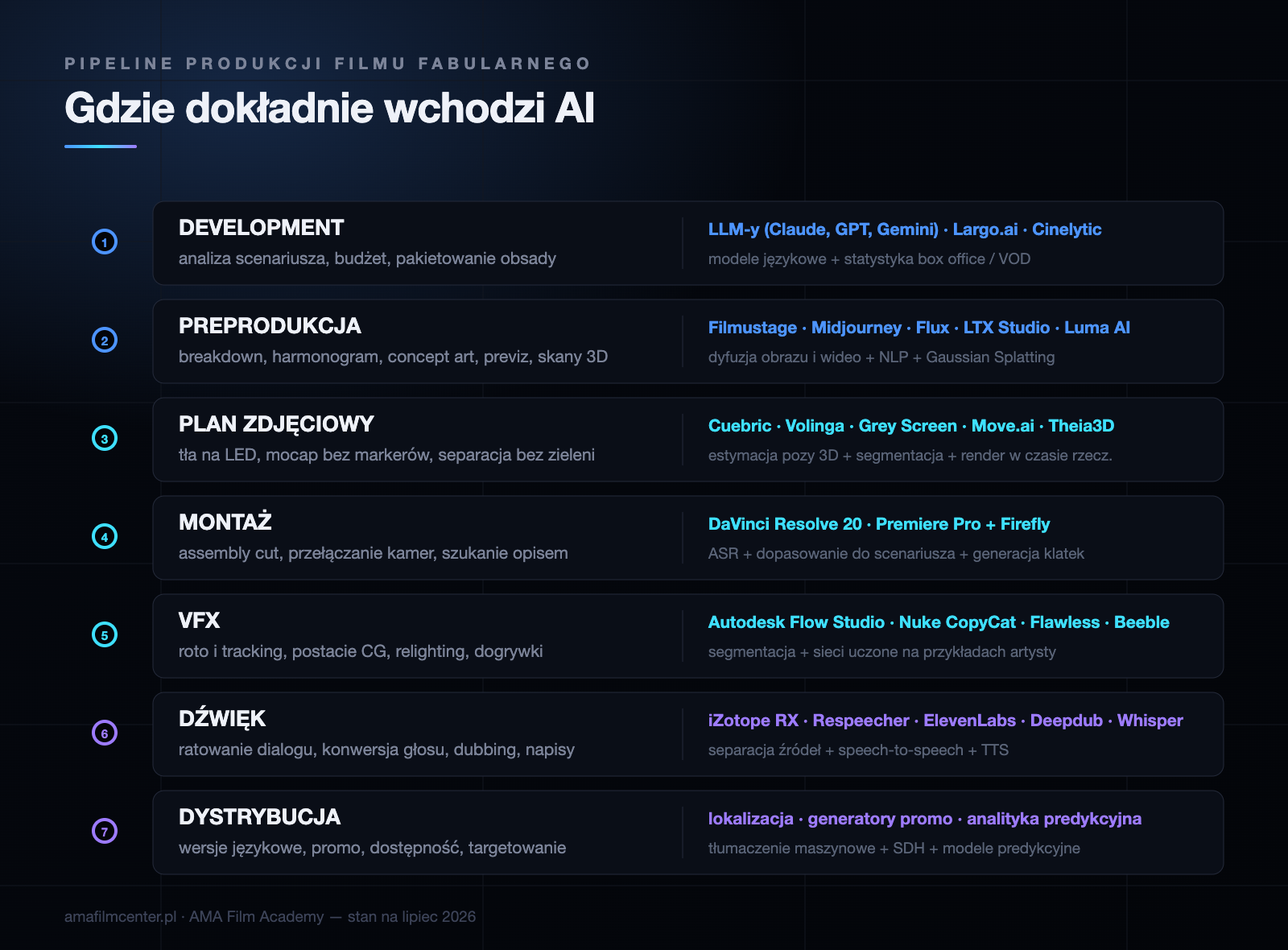Viewport: 1288px width, 950px height.
Task: Click the DaVinci Resolve 20 tool name
Action: (x=785, y=524)
